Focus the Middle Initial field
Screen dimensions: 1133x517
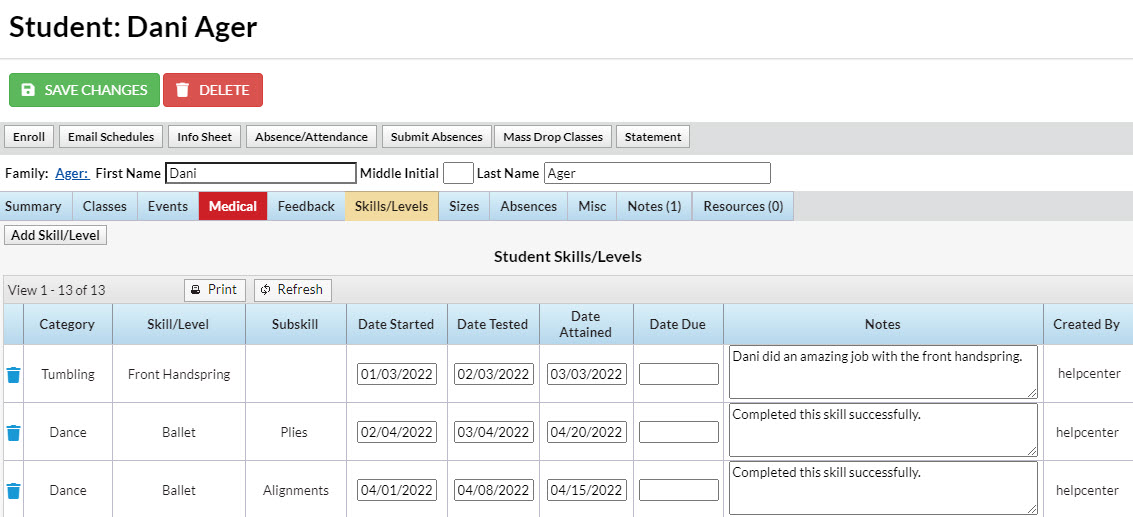[458, 174]
